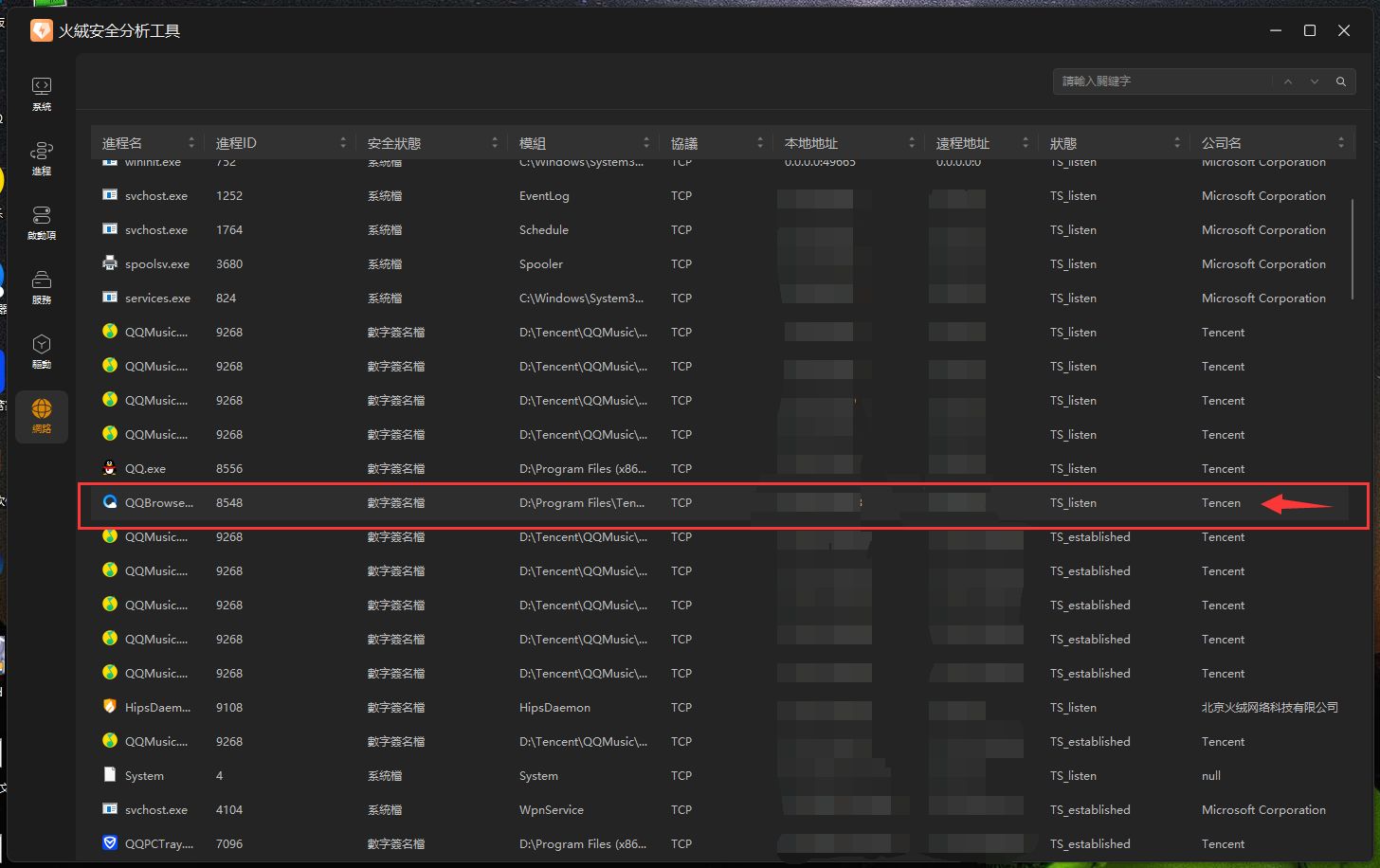Select the HipsDaem... process name

point(157,708)
